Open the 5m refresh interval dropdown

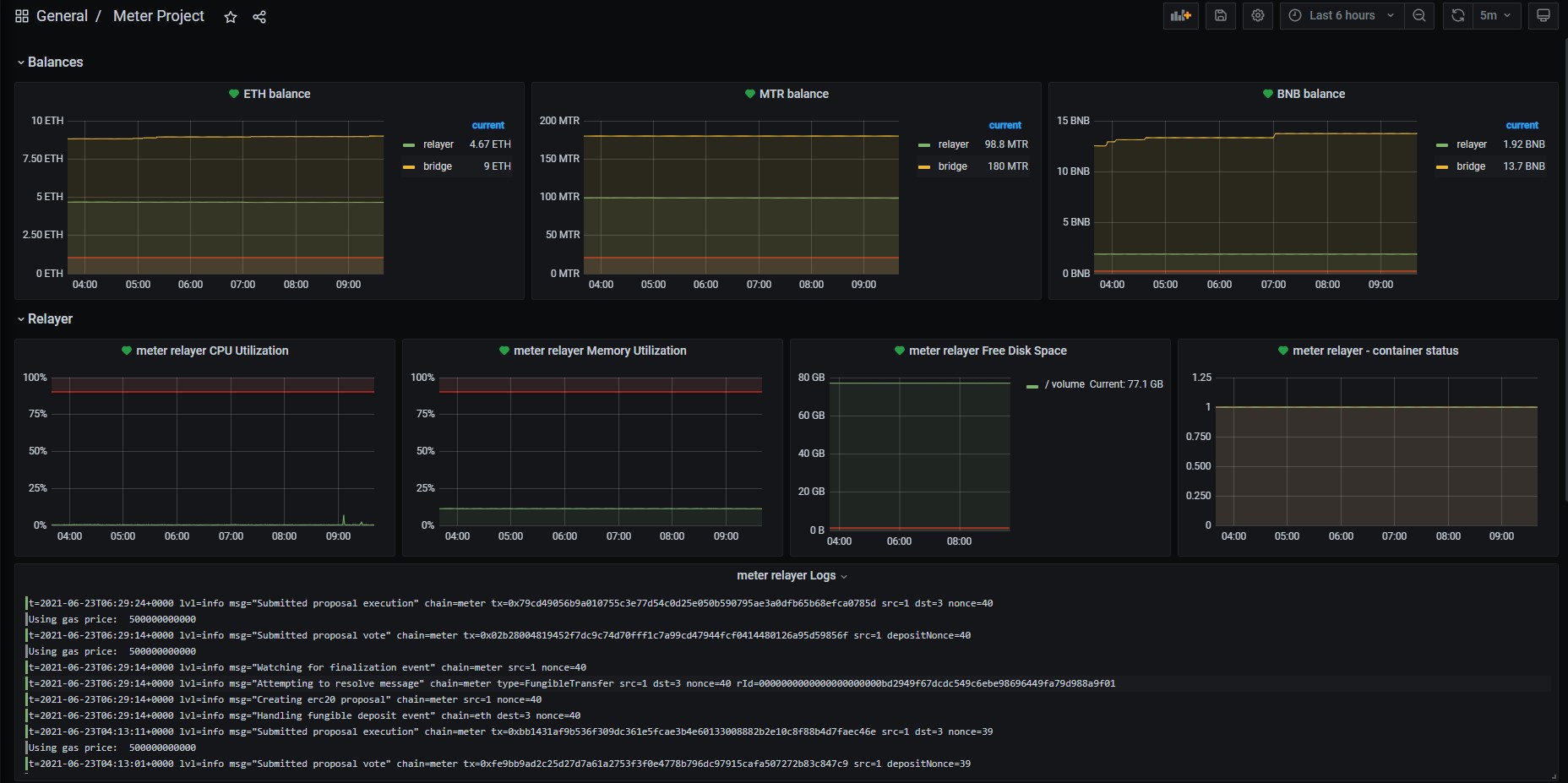pos(1496,15)
